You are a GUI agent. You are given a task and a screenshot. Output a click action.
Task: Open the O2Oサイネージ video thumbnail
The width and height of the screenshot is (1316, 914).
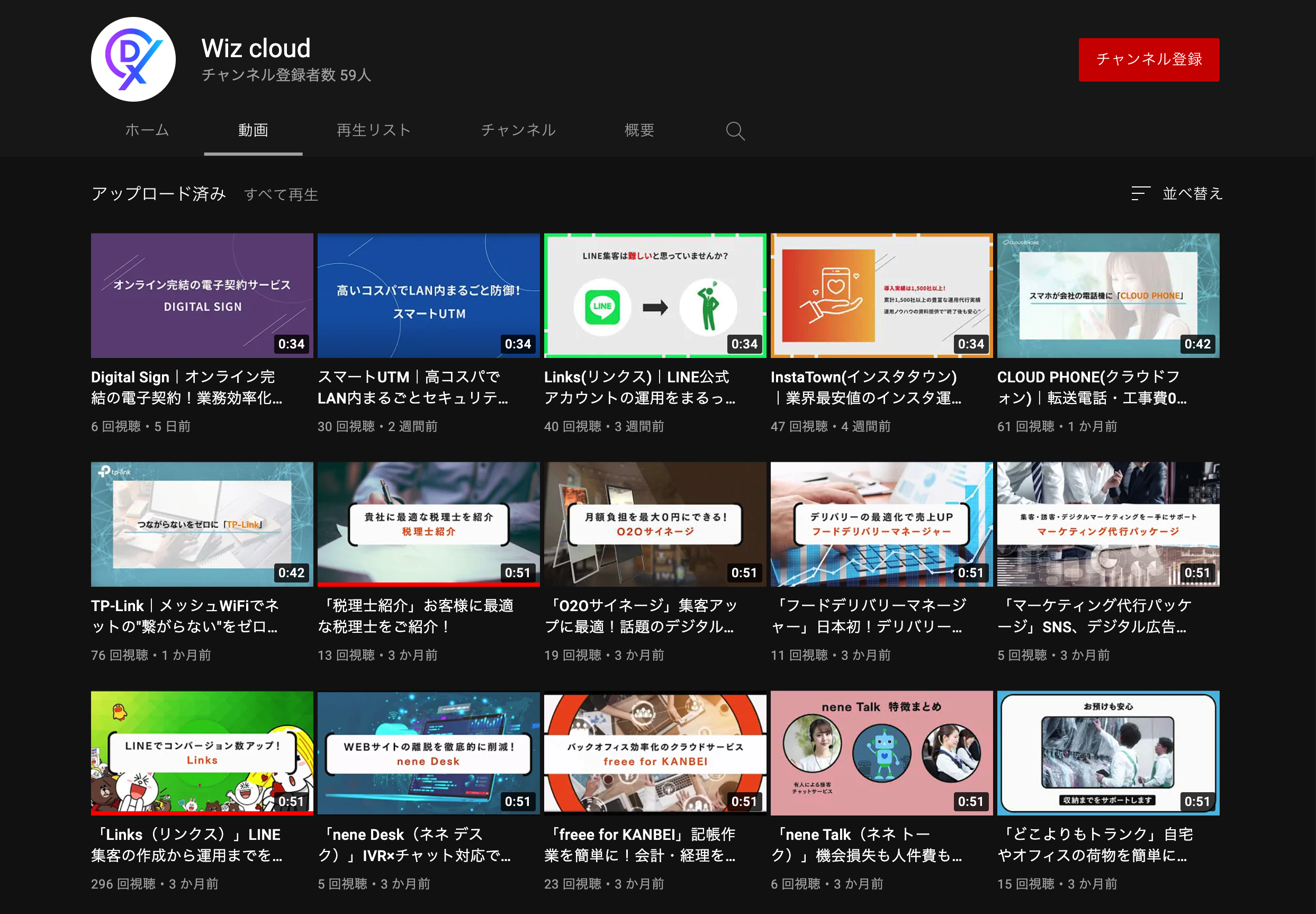pyautogui.click(x=655, y=524)
